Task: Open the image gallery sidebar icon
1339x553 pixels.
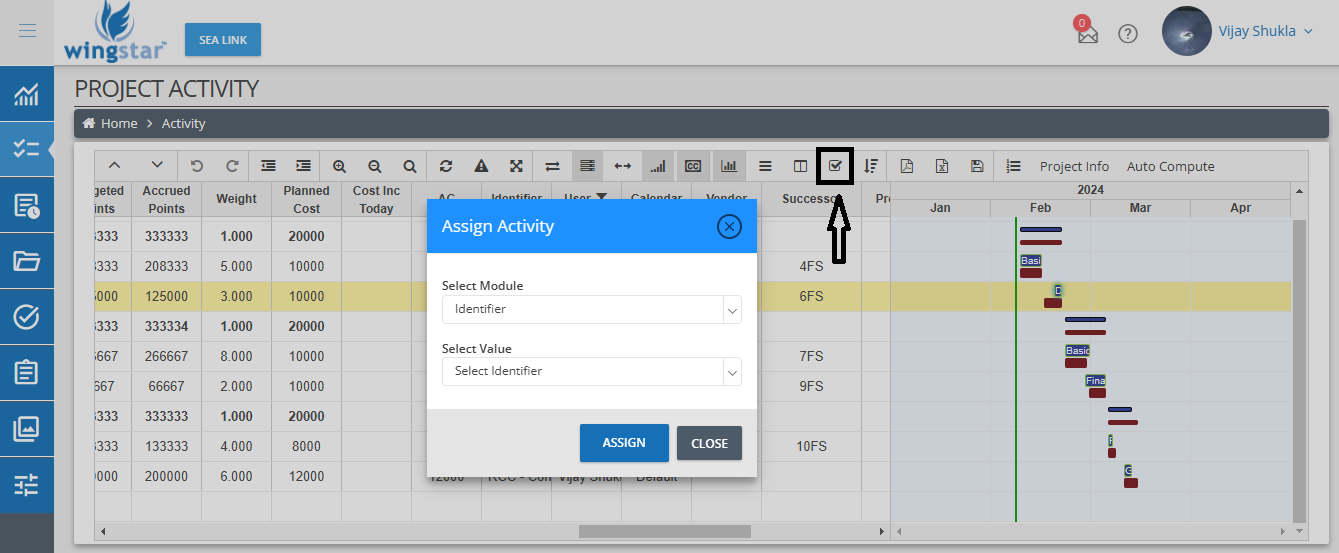Action: pos(27,429)
